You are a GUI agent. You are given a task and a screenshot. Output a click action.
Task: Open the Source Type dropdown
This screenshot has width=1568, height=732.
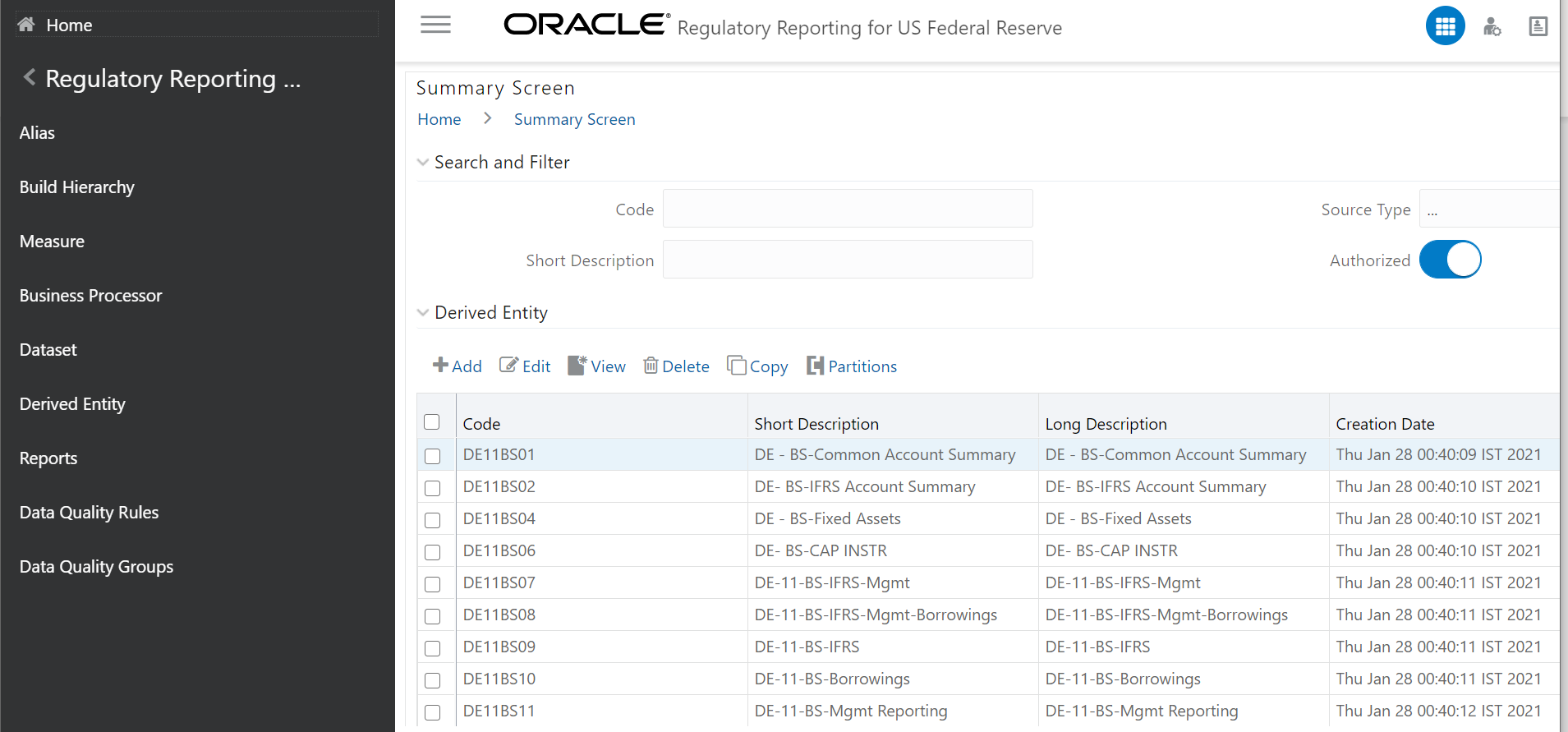[1488, 209]
